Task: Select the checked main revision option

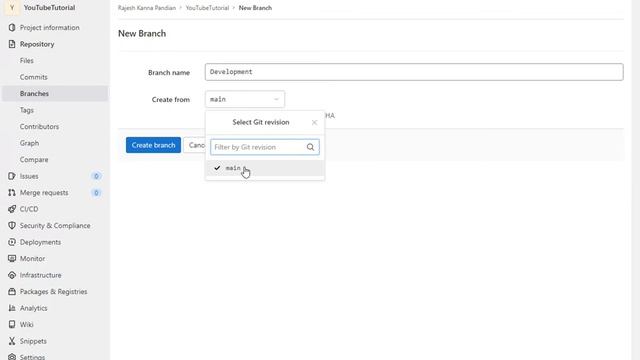Action: pos(264,168)
